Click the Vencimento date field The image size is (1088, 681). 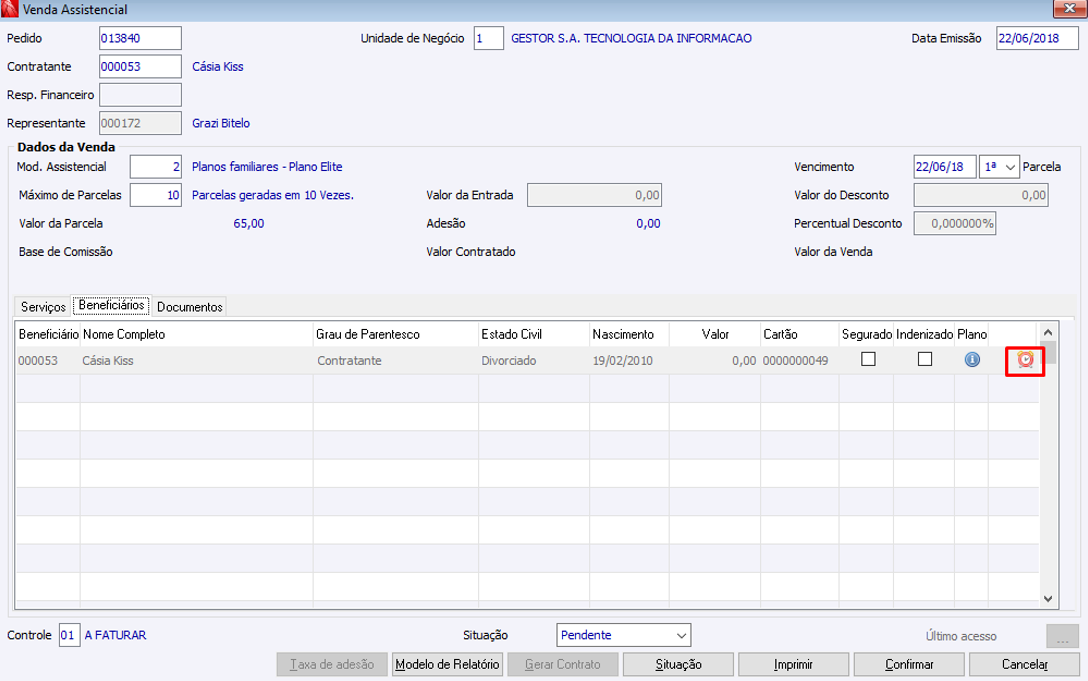(945, 167)
